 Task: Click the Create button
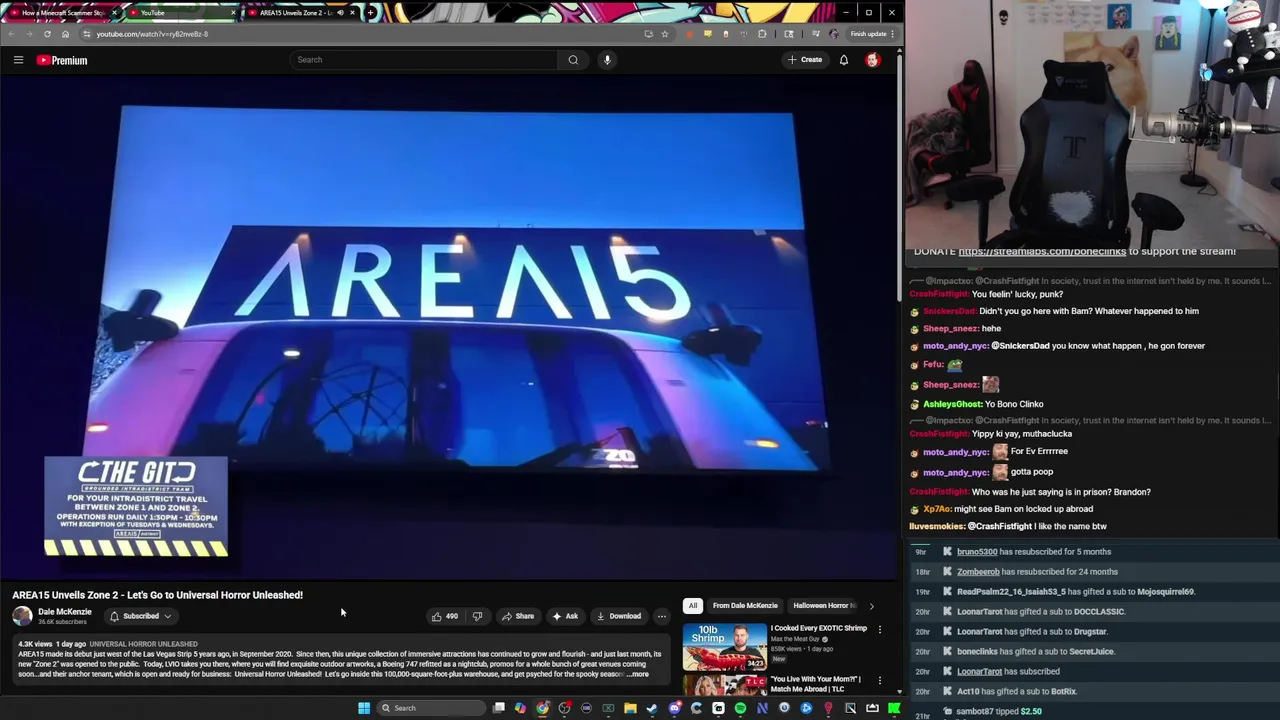804,60
